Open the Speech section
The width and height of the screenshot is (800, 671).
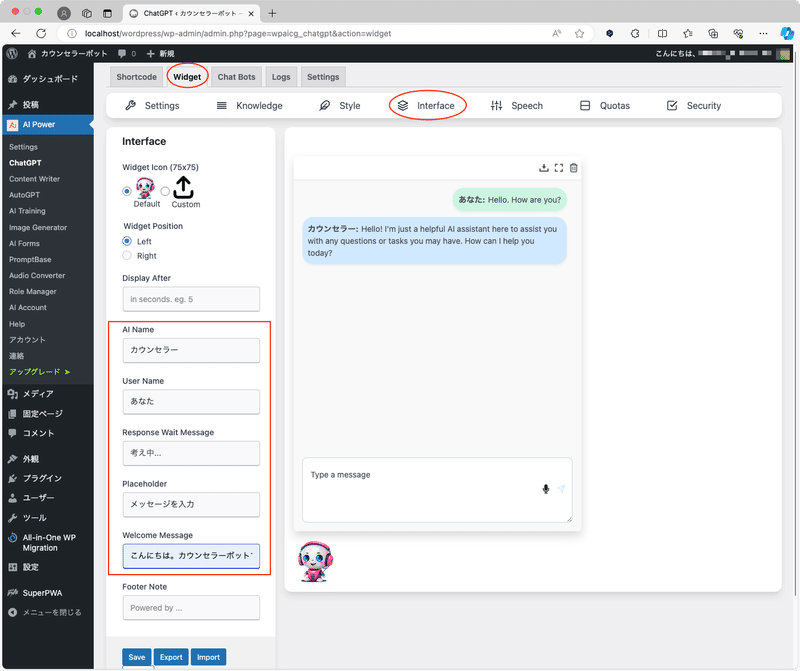[517, 106]
